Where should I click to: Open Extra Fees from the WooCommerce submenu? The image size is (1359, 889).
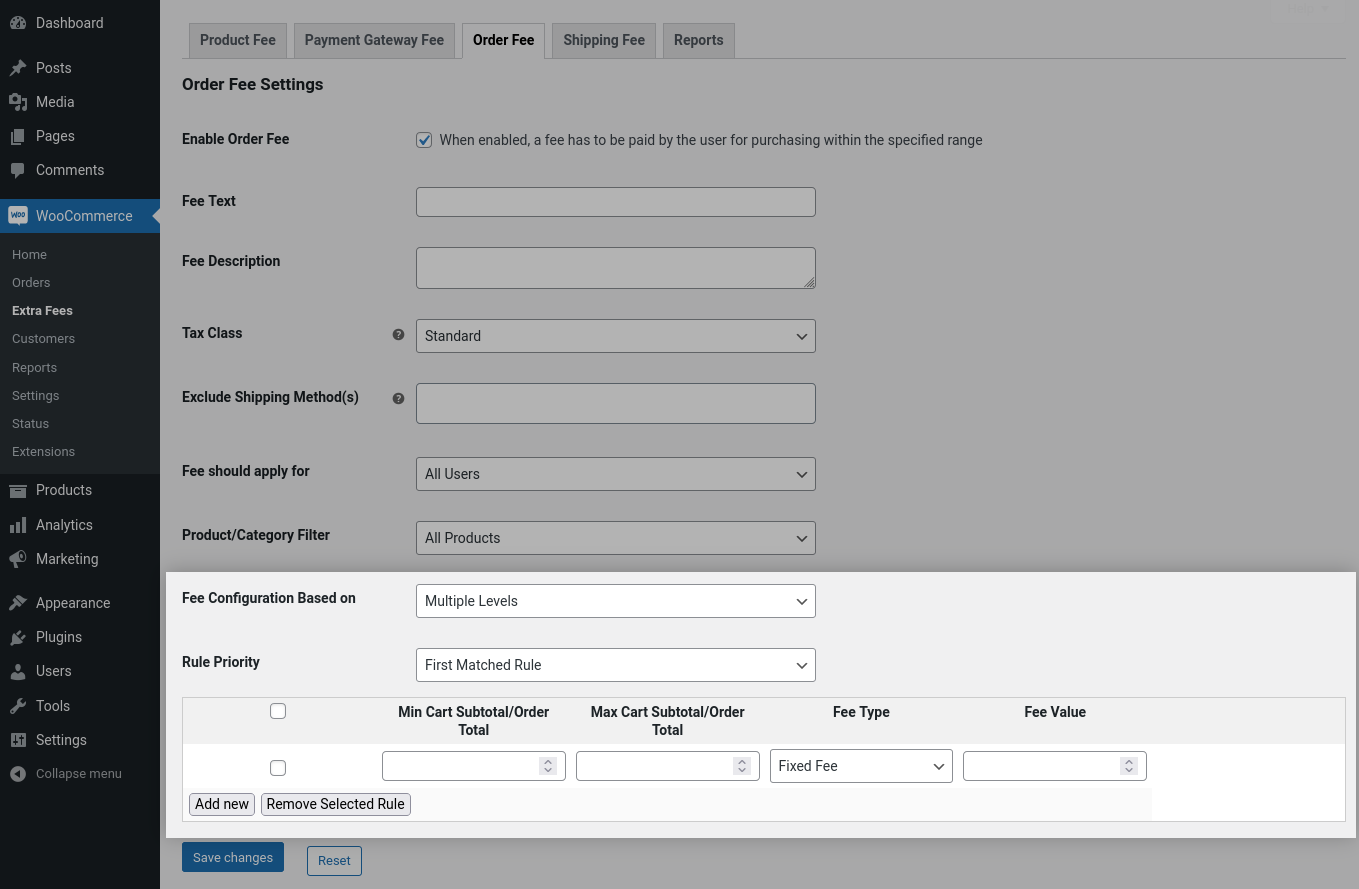tap(41, 310)
